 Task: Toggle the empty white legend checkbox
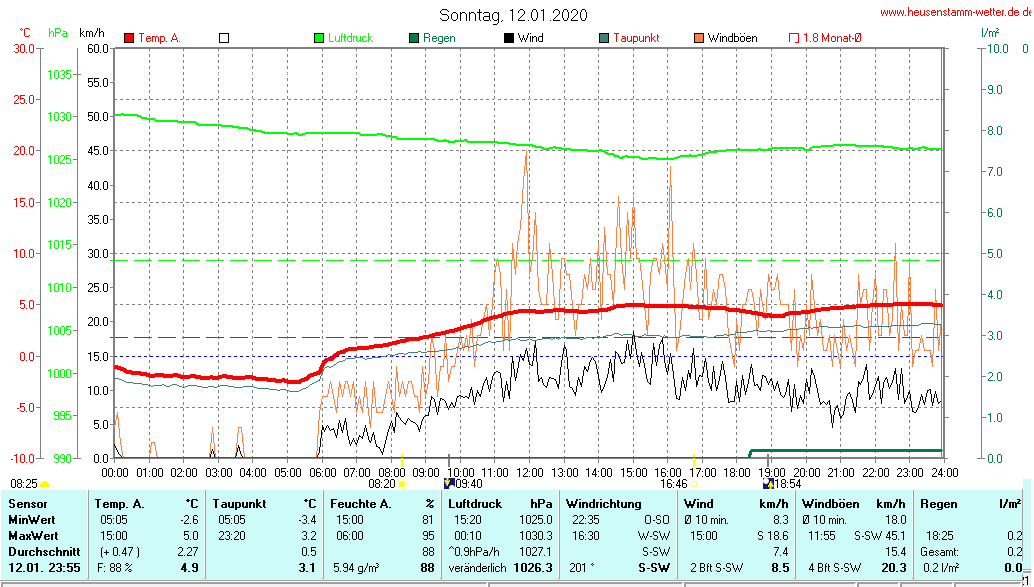[224, 38]
